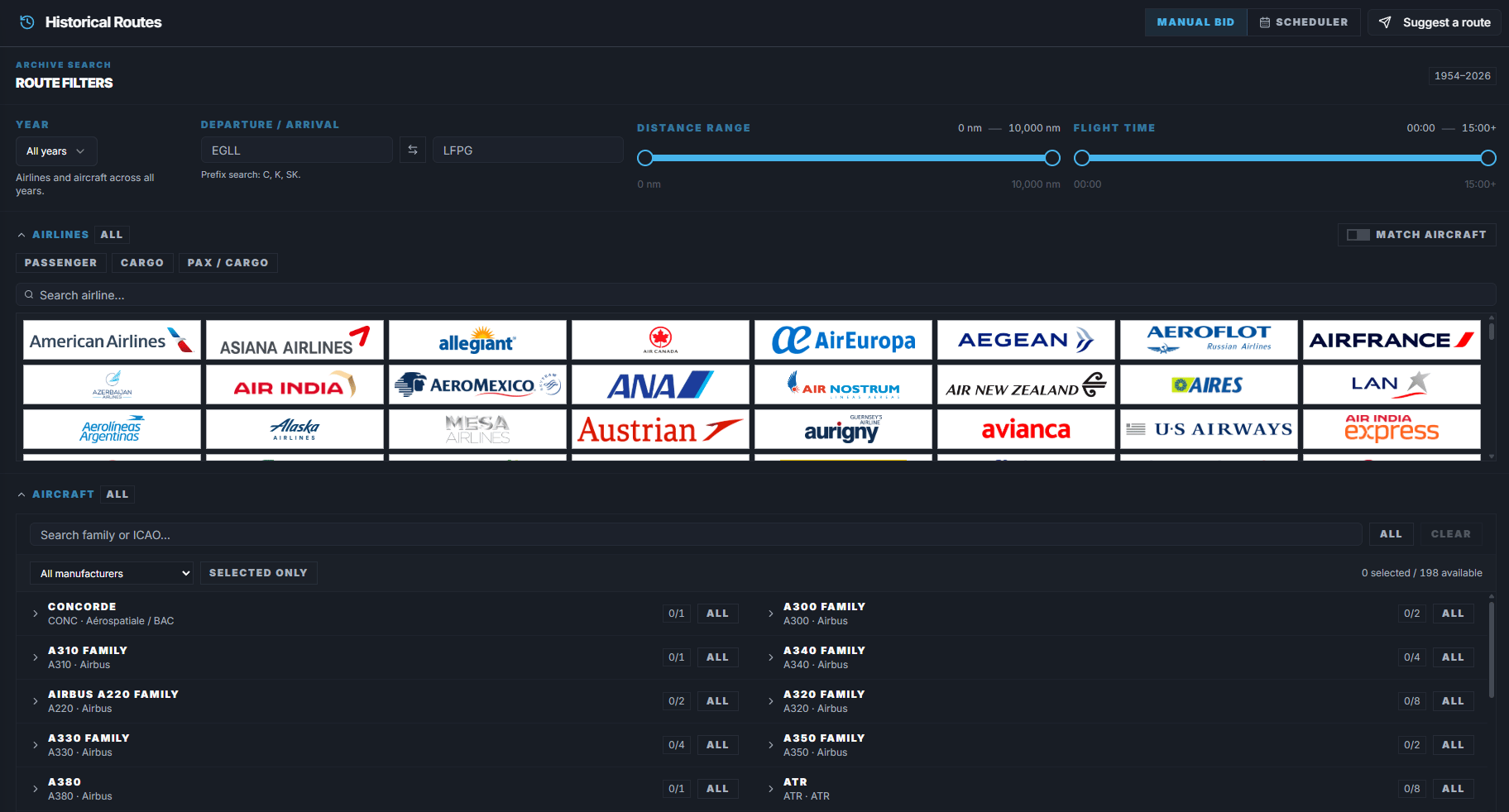Screen dimensions: 1509x812
Task: Select all in the A350 Family row
Action: coord(1453,745)
